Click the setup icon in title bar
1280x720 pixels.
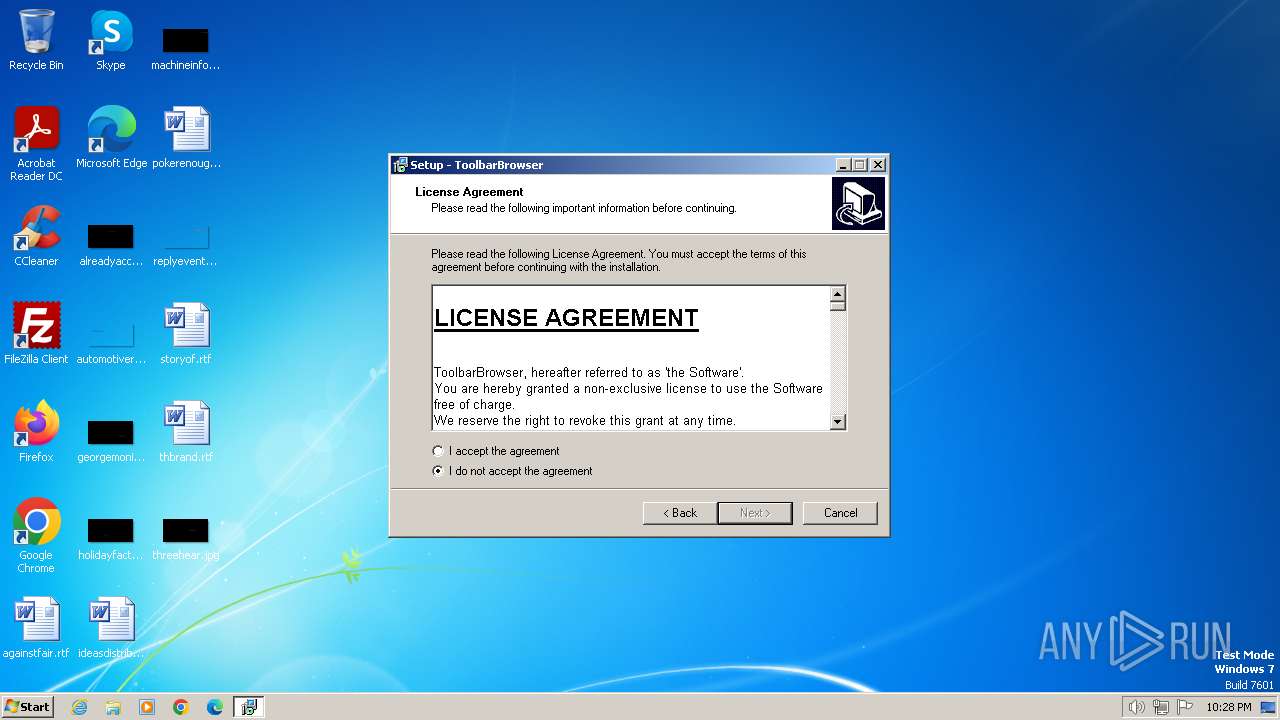point(400,165)
